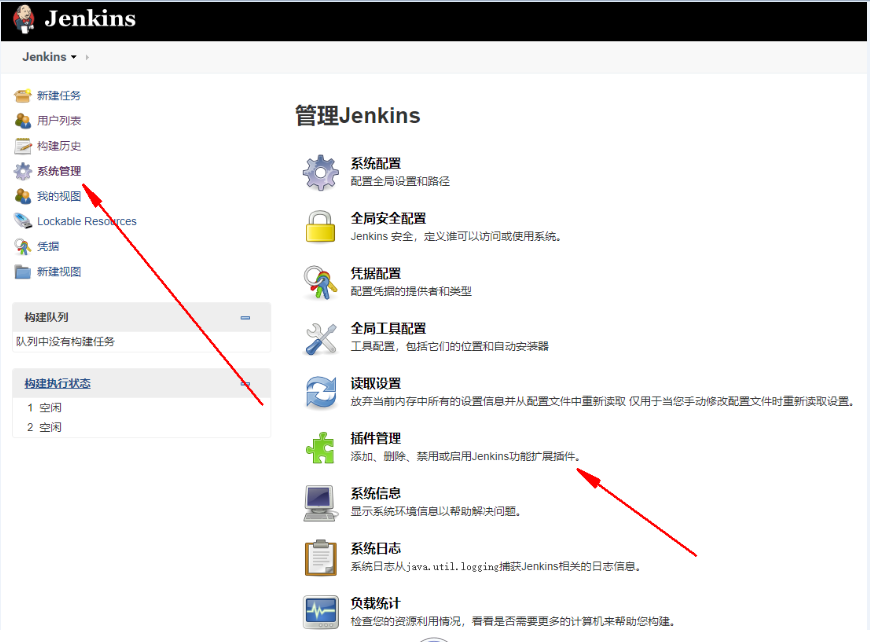870x642 pixels.
Task: Open the 我的视图 link
Action: [x=59, y=196]
